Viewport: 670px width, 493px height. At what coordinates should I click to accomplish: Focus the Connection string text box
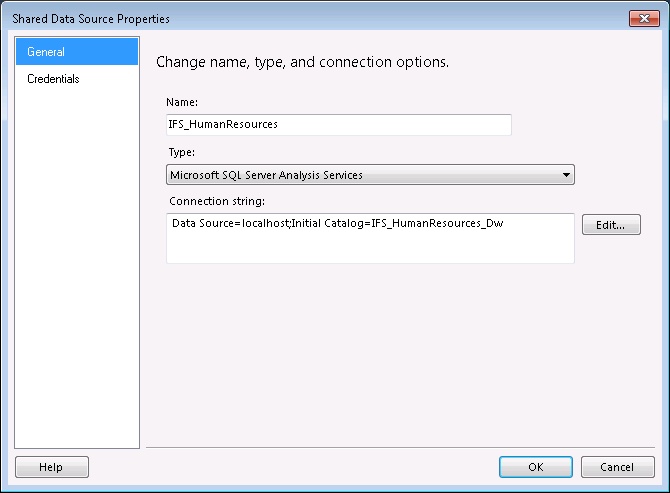(x=370, y=238)
